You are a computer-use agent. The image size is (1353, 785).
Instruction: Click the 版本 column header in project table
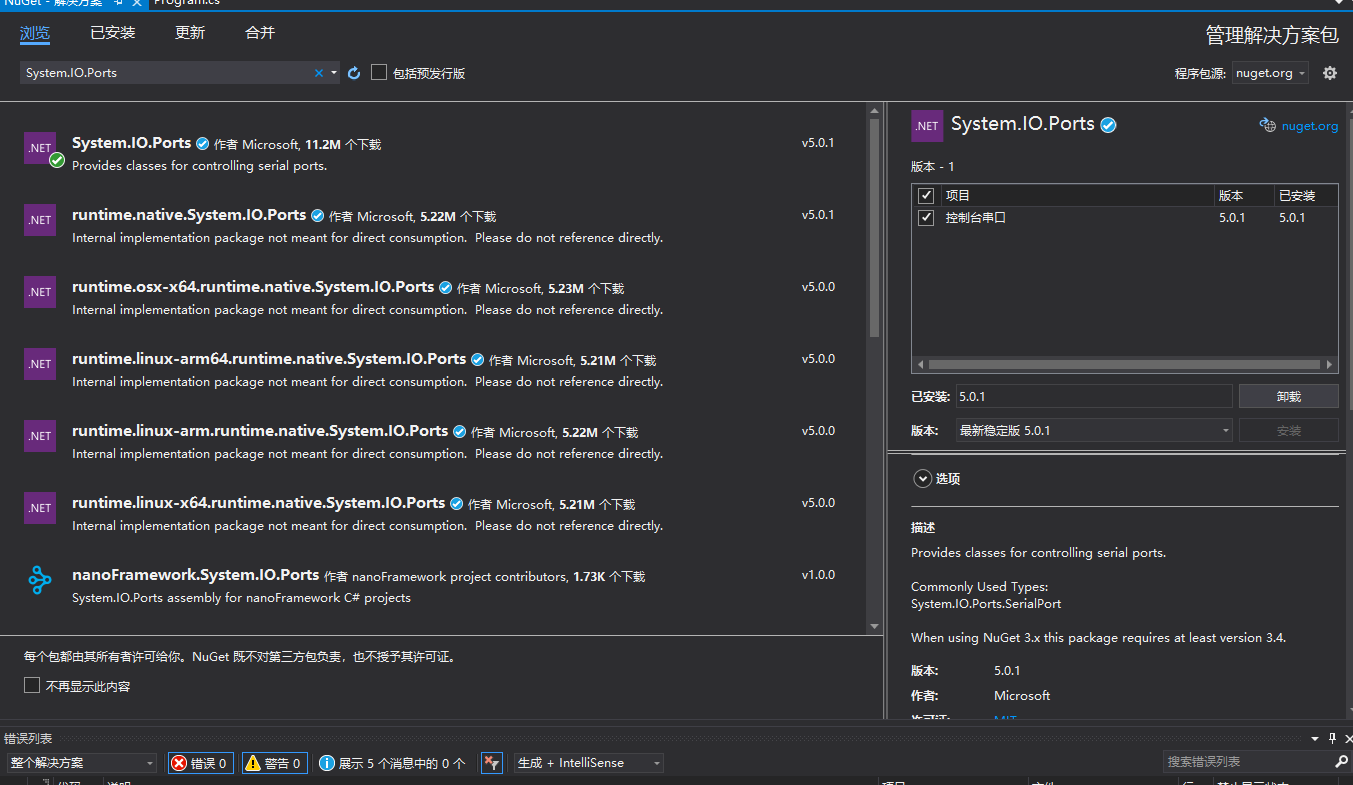[x=1231, y=196]
